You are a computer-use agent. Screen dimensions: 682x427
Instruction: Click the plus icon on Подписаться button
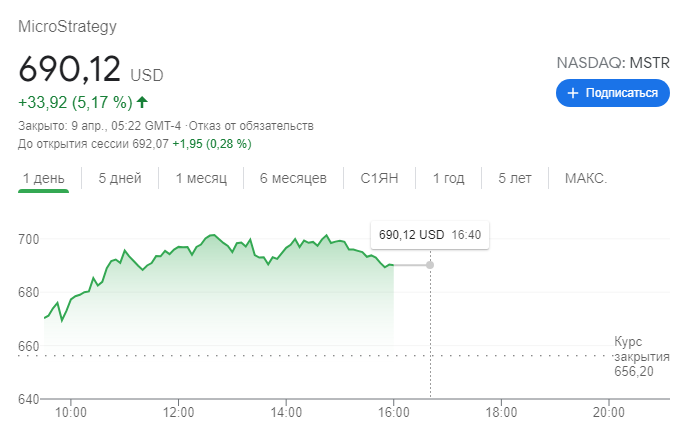(x=573, y=93)
